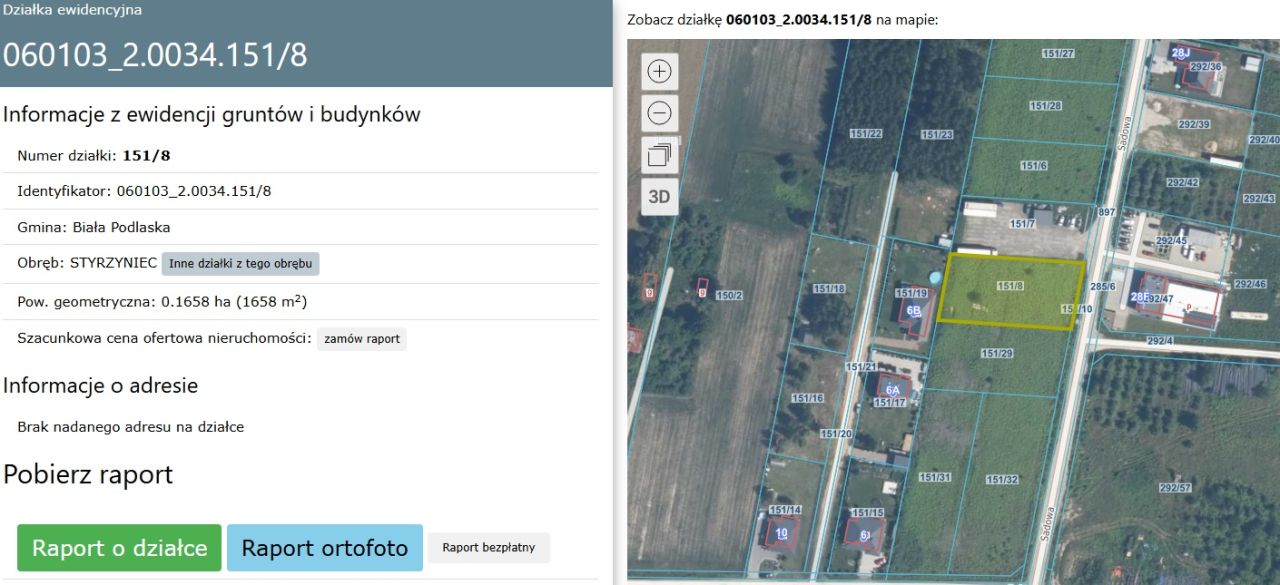Click the zoom in icon on the map
1280x585 pixels.
coord(658,71)
